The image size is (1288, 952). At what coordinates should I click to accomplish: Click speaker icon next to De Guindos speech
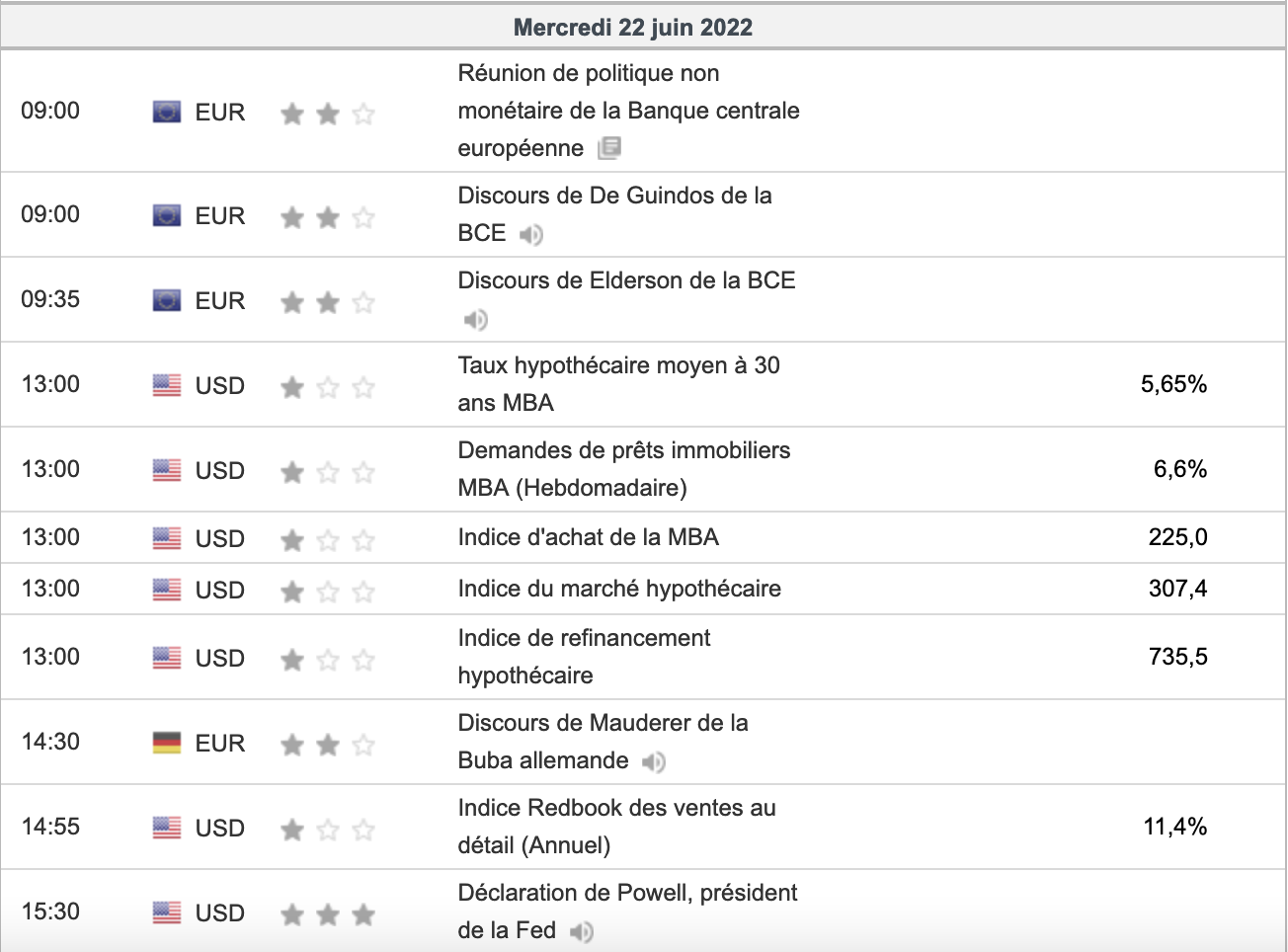point(531,234)
